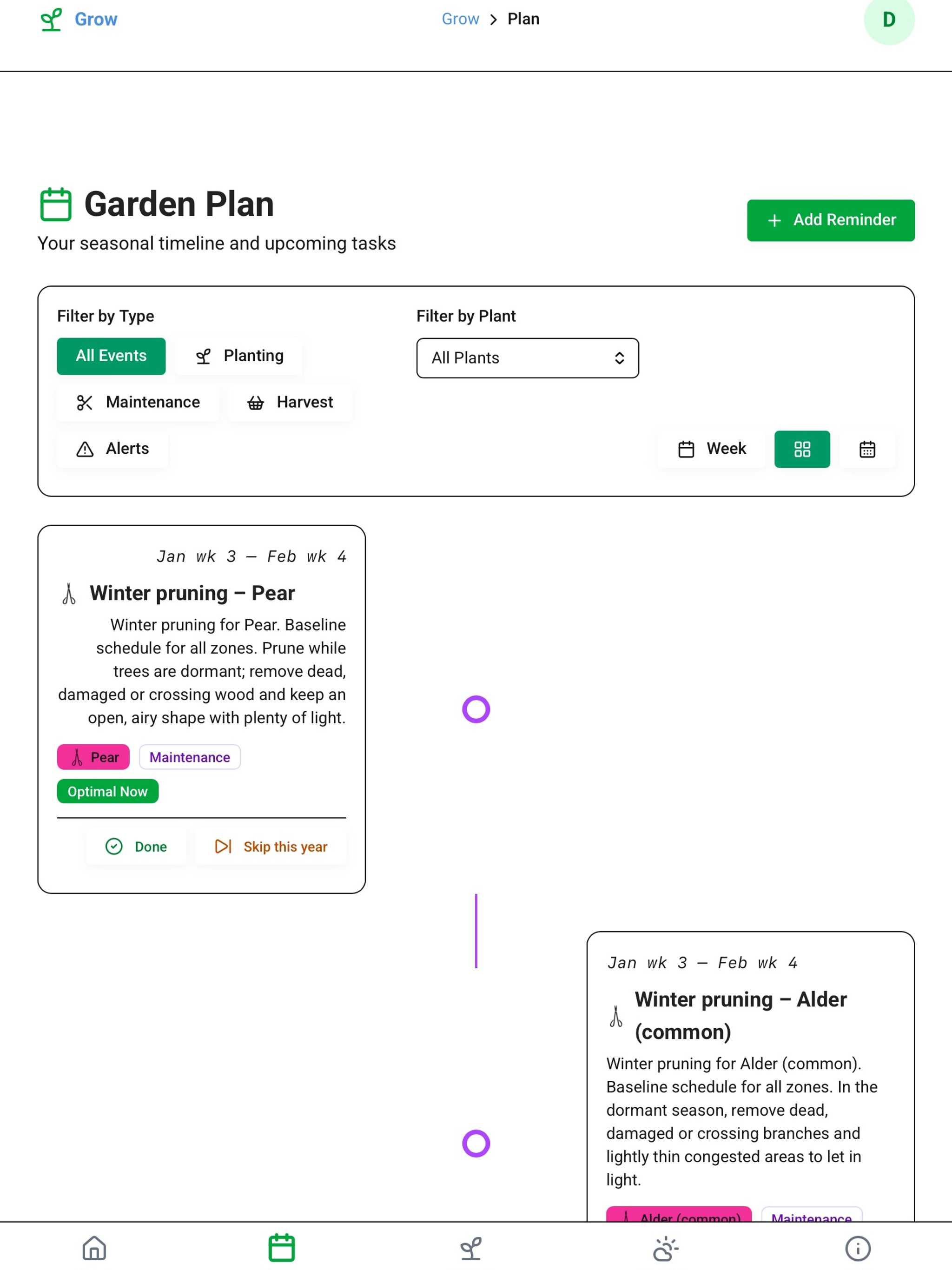Open the plants sprout icon in bottom bar
Viewport: 952px width, 1270px height.
[471, 1248]
